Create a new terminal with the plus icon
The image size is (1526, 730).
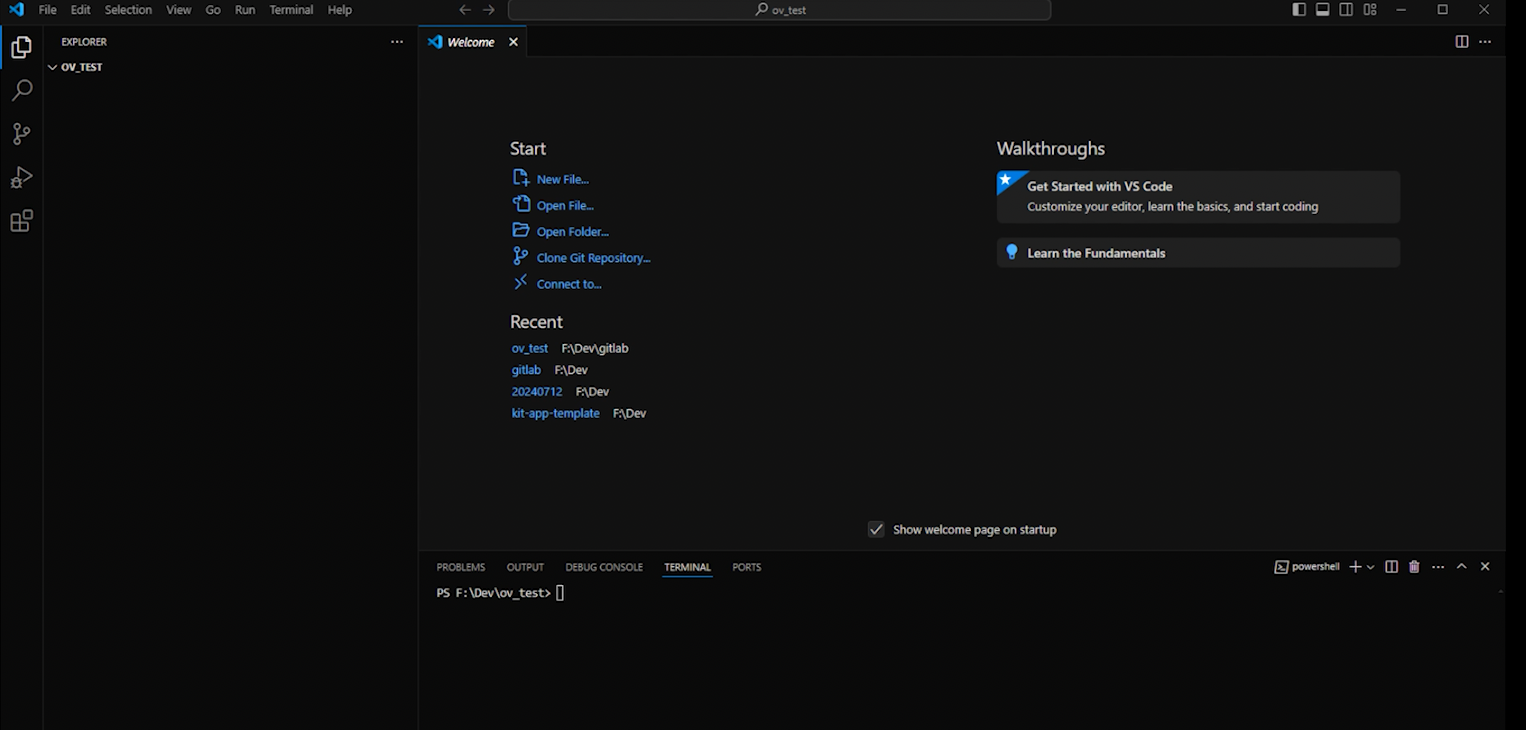click(1354, 566)
